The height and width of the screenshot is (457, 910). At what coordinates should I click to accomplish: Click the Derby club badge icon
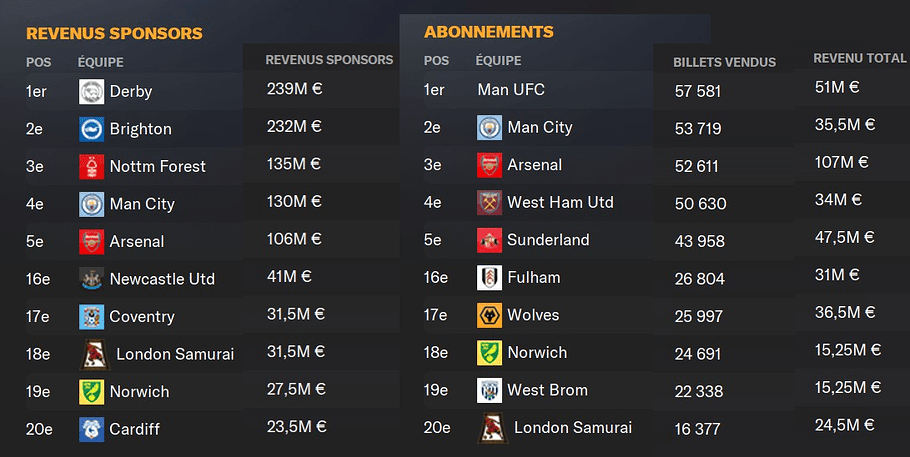tap(92, 92)
